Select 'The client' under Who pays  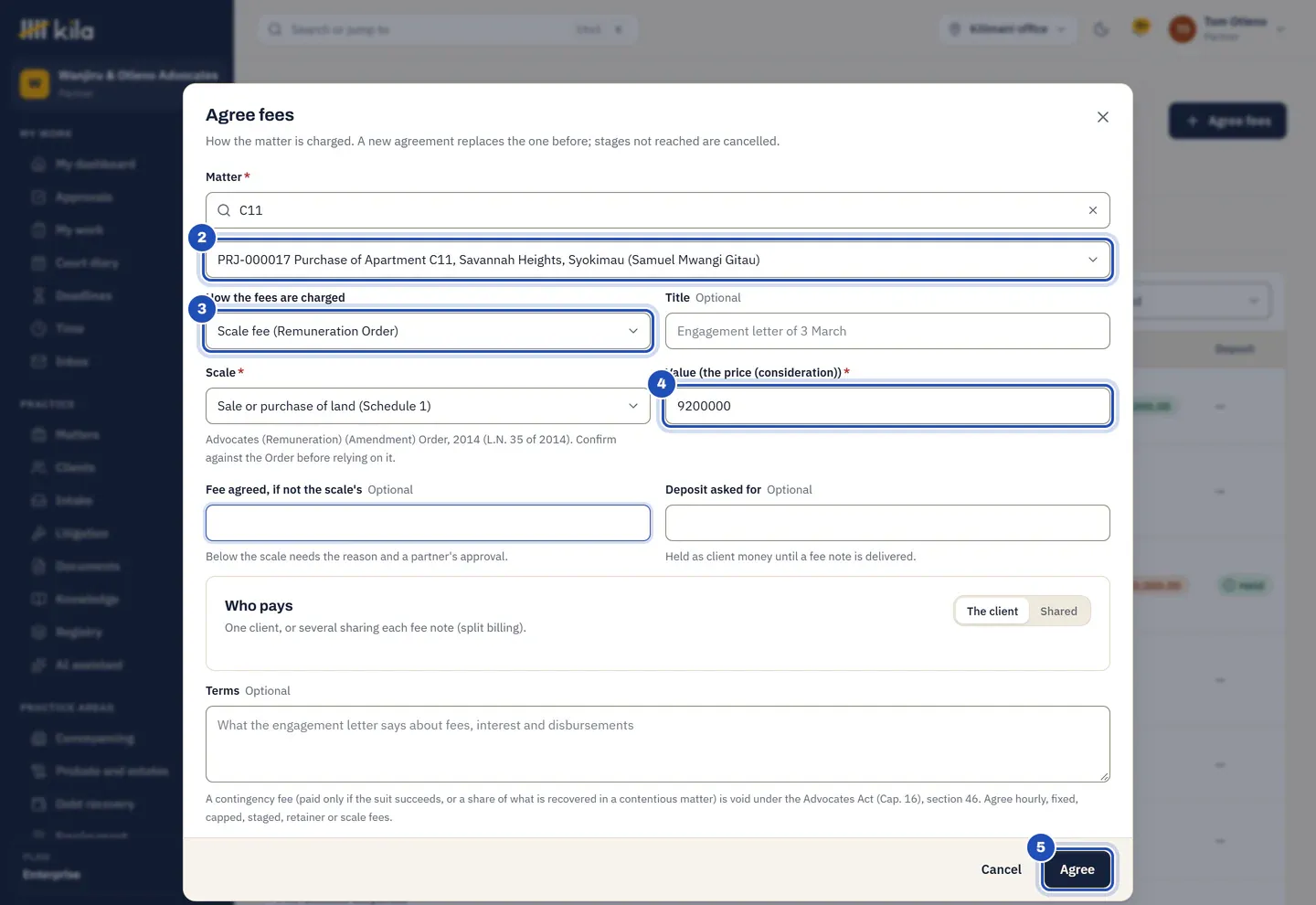coord(992,612)
